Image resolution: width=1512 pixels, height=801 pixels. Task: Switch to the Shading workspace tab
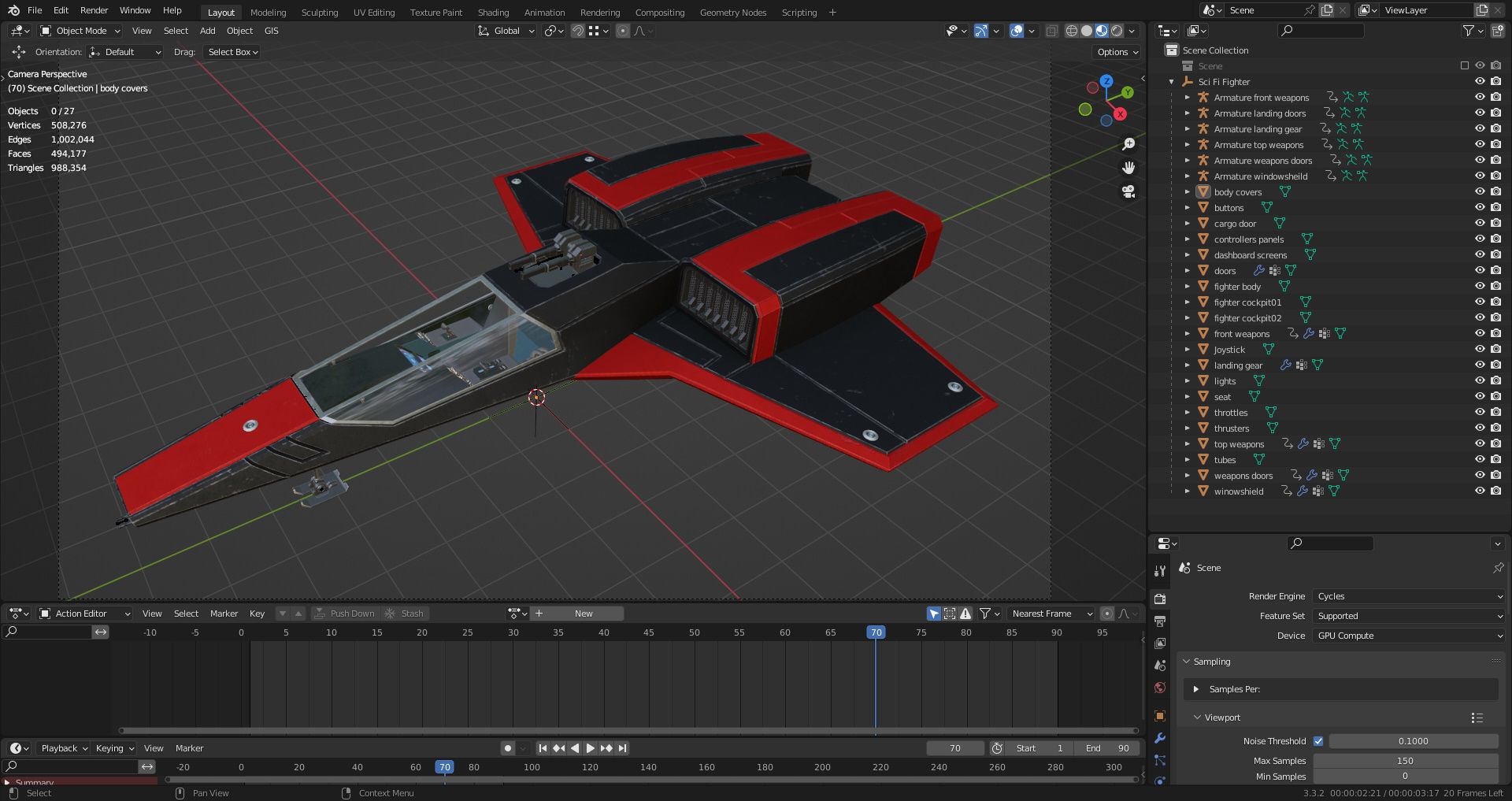493,13
